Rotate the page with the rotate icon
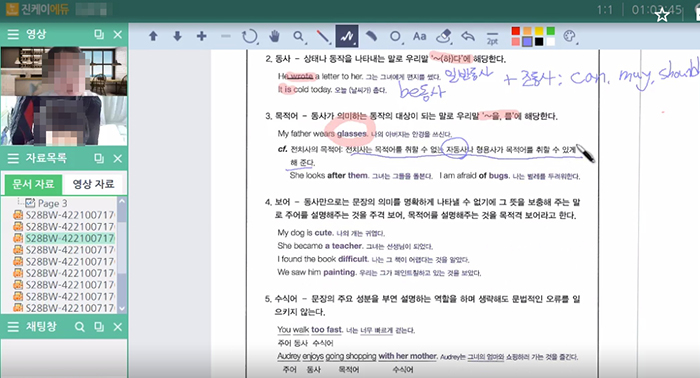This screenshot has height=378, width=700. (250, 37)
